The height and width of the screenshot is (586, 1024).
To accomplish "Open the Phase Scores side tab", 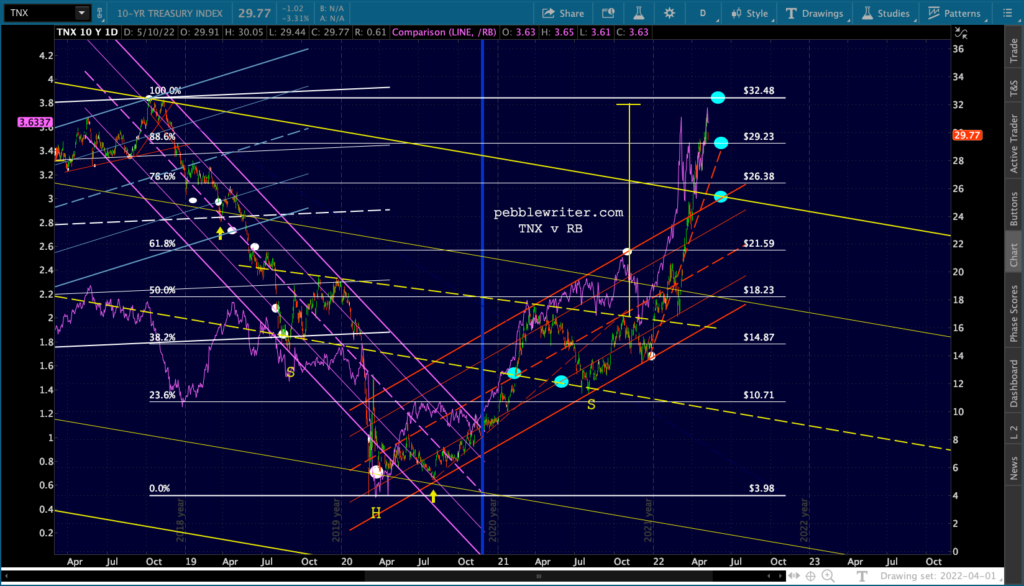I will click(1014, 313).
